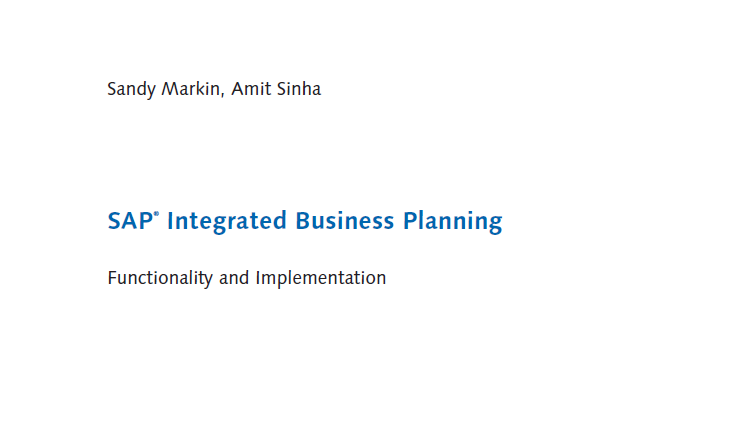The image size is (754, 441).
Task: Click the blue word "SAP" in title
Action: (130, 221)
